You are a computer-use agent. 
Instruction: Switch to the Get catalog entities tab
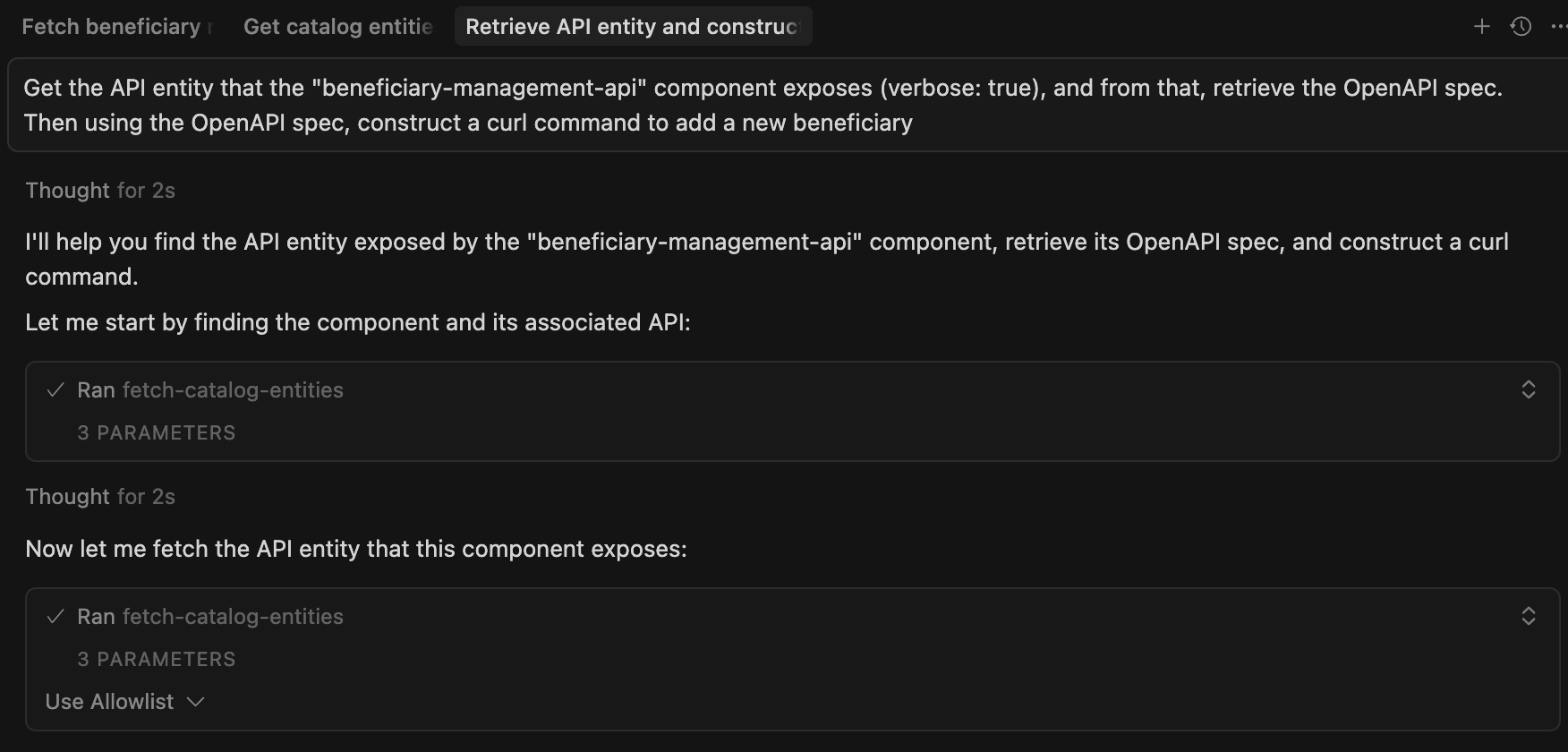[337, 26]
